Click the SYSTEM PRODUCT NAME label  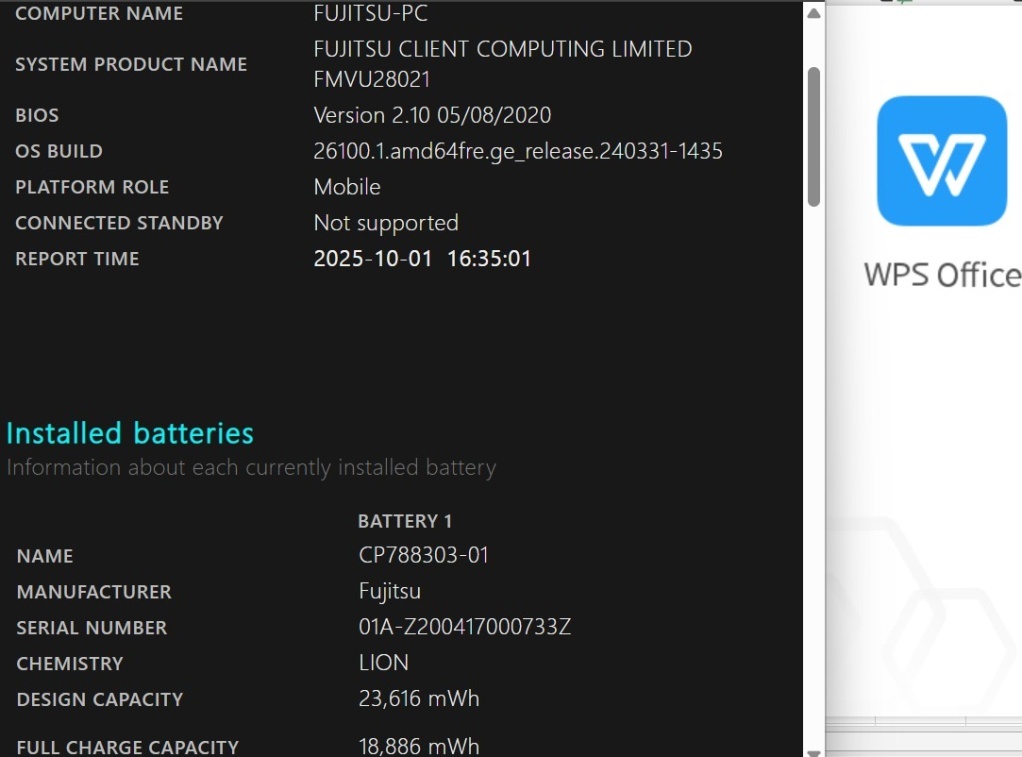point(131,64)
